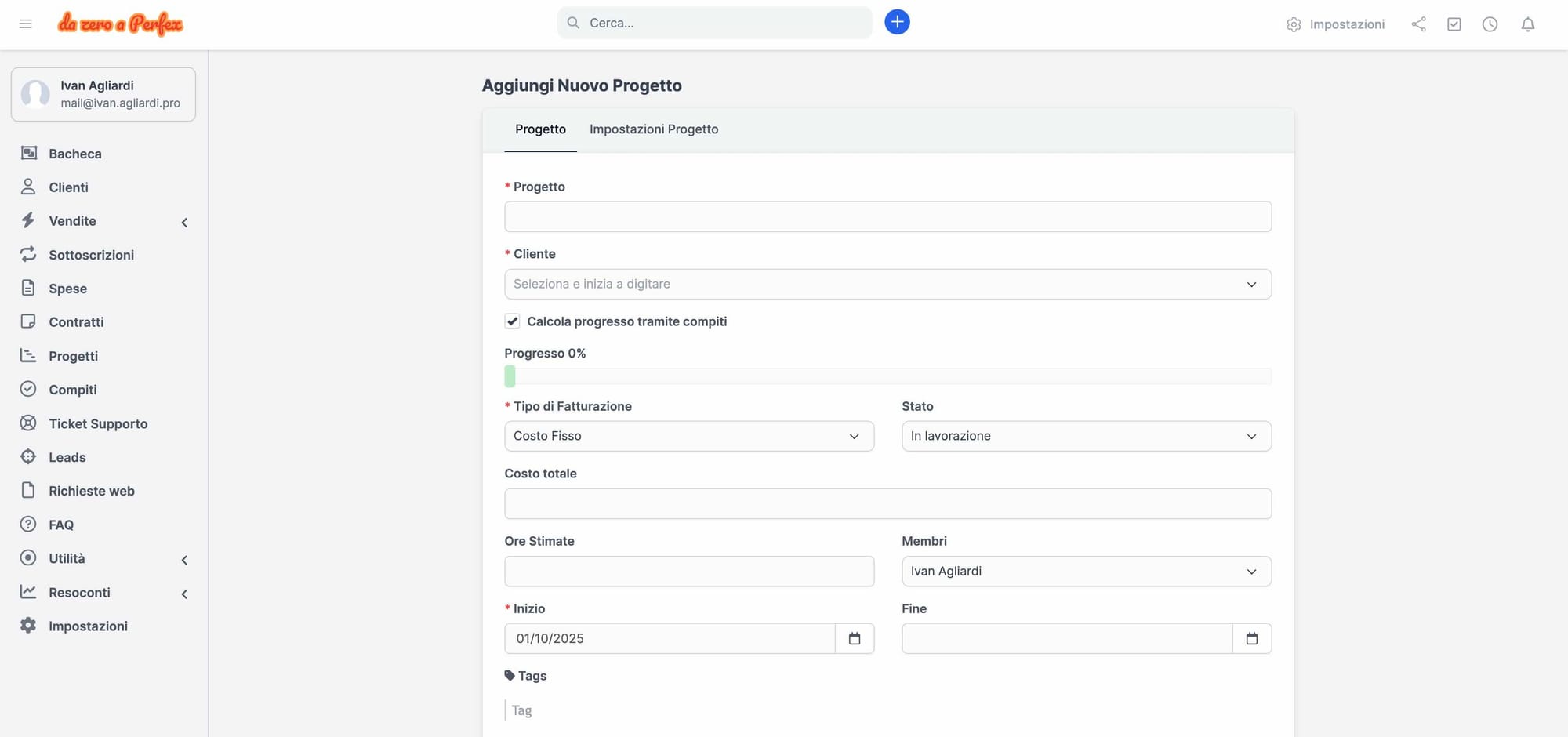
Task: Open the Cliente selection dropdown
Action: pyautogui.click(x=887, y=284)
